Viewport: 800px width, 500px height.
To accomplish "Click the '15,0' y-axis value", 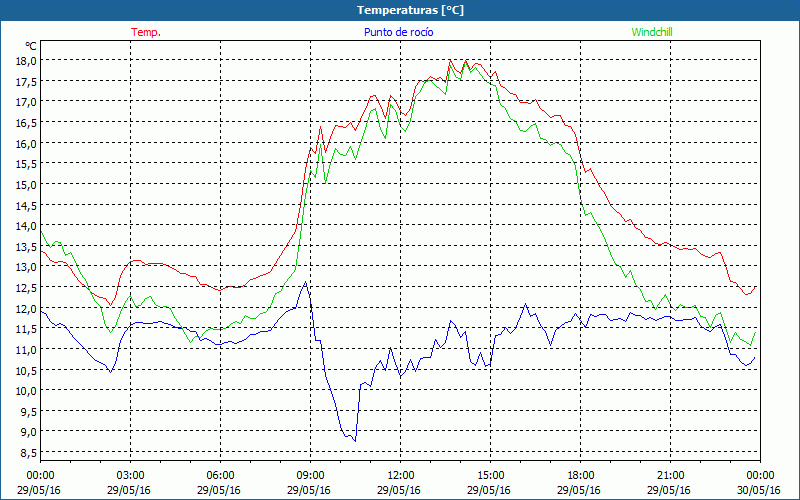I will tap(26, 185).
